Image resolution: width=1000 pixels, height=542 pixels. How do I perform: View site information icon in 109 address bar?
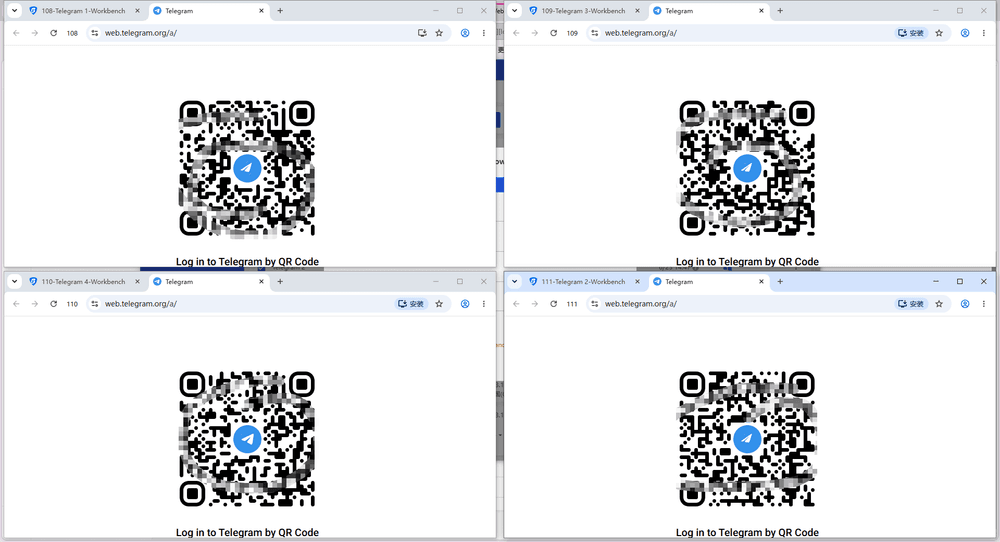[x=594, y=33]
